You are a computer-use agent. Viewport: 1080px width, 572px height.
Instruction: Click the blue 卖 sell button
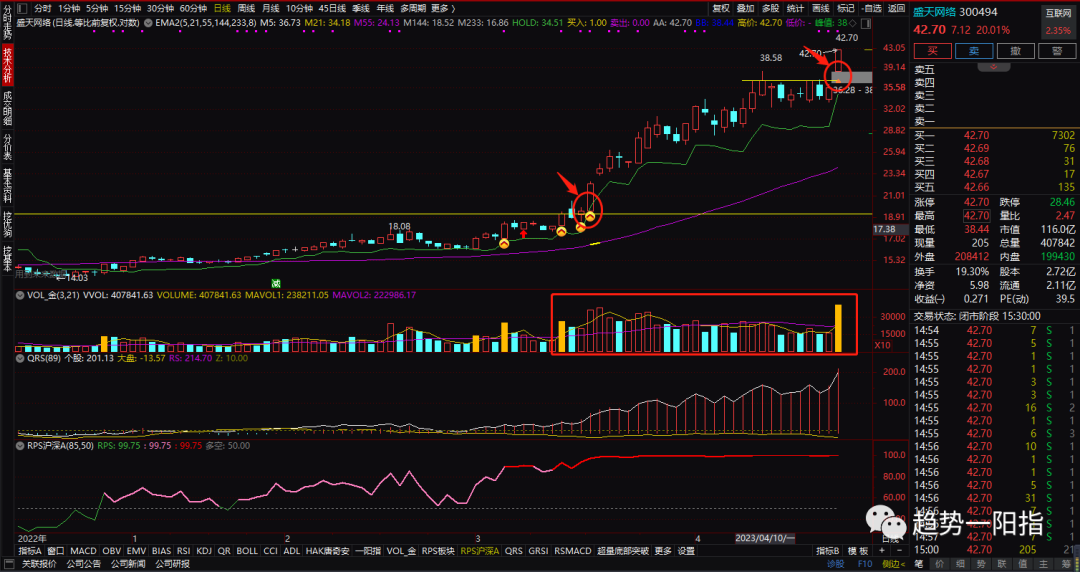tap(974, 51)
